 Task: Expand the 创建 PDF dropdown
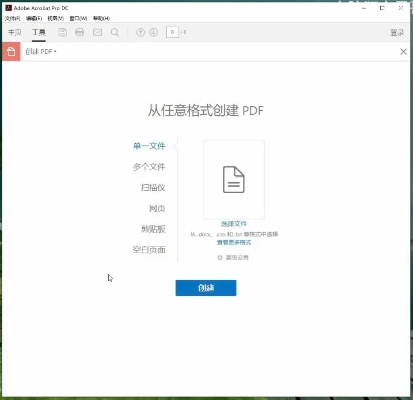(41, 52)
